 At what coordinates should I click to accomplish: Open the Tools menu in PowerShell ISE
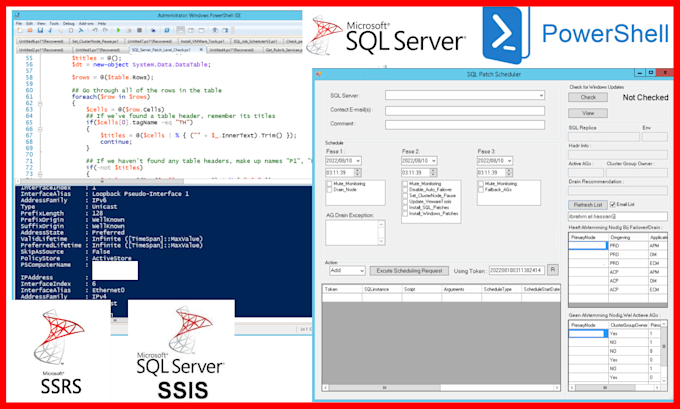coord(54,23)
